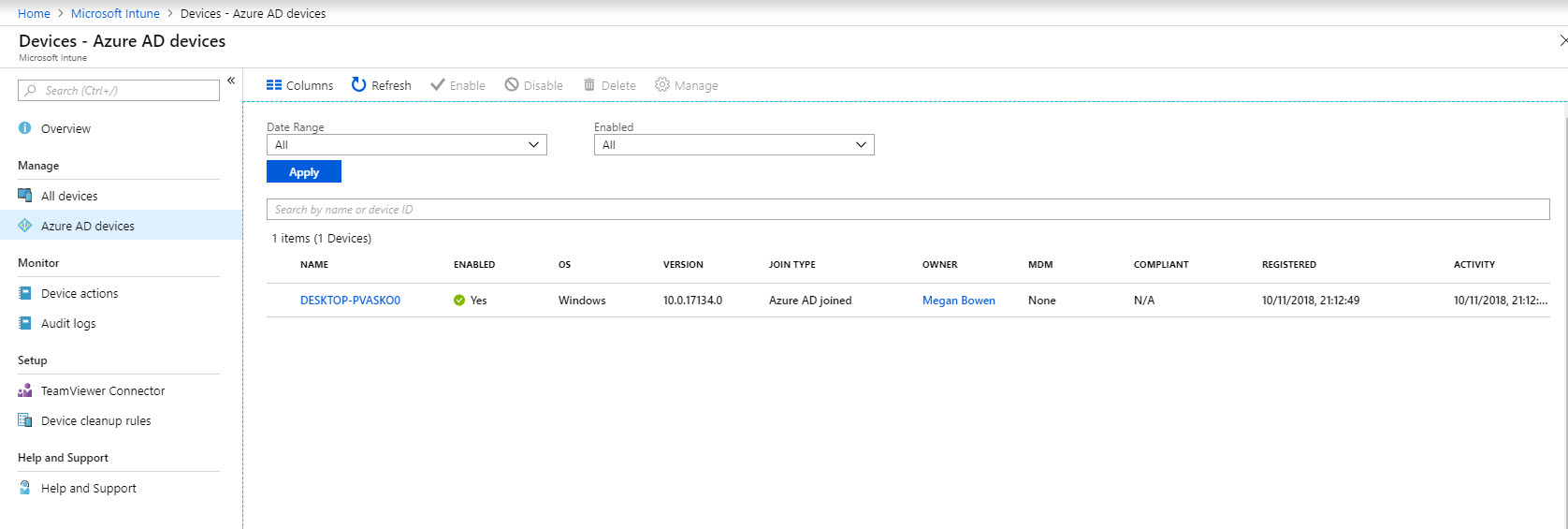Sort by the OS column header

(564, 265)
